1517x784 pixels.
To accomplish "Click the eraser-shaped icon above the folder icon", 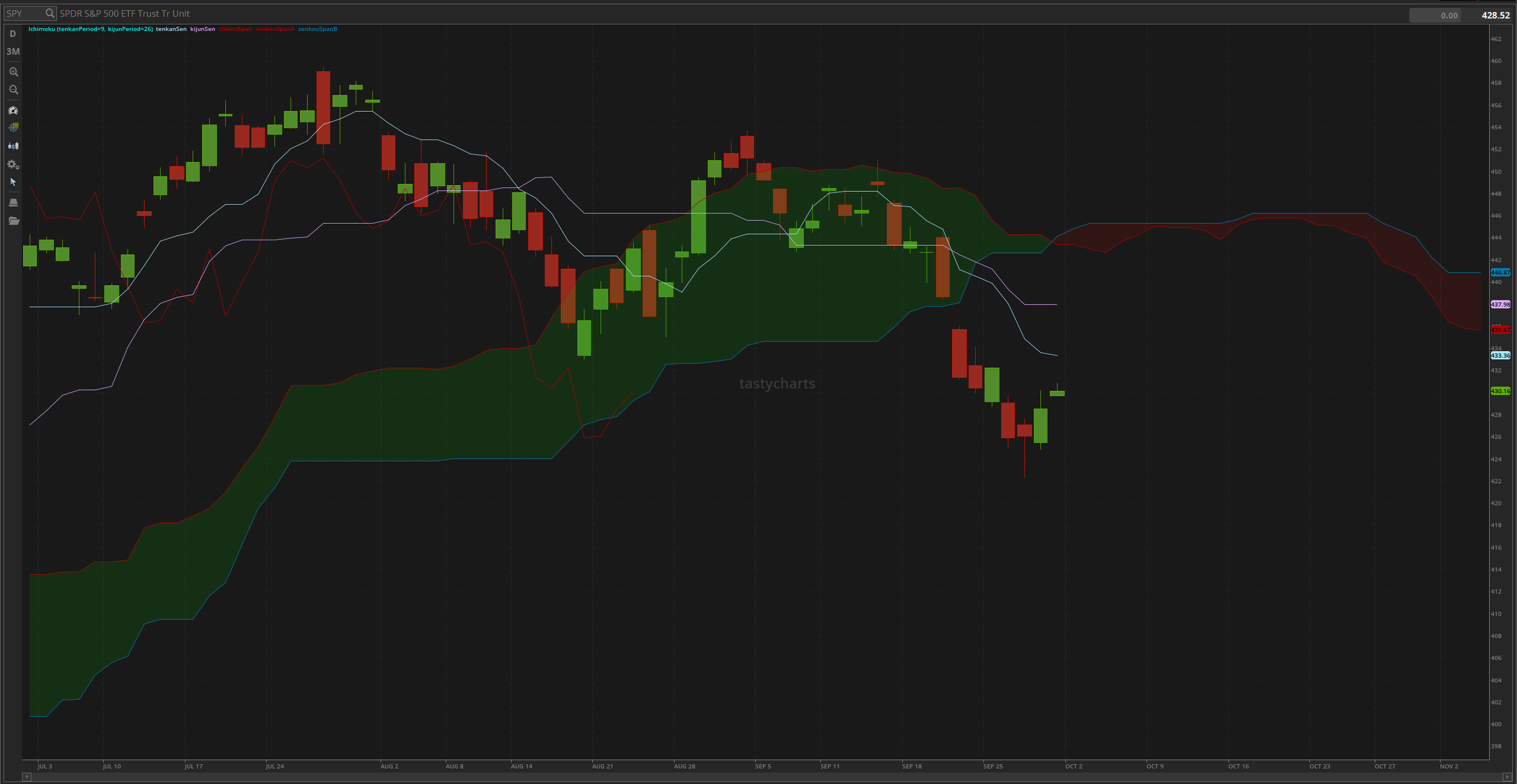I will (13, 202).
